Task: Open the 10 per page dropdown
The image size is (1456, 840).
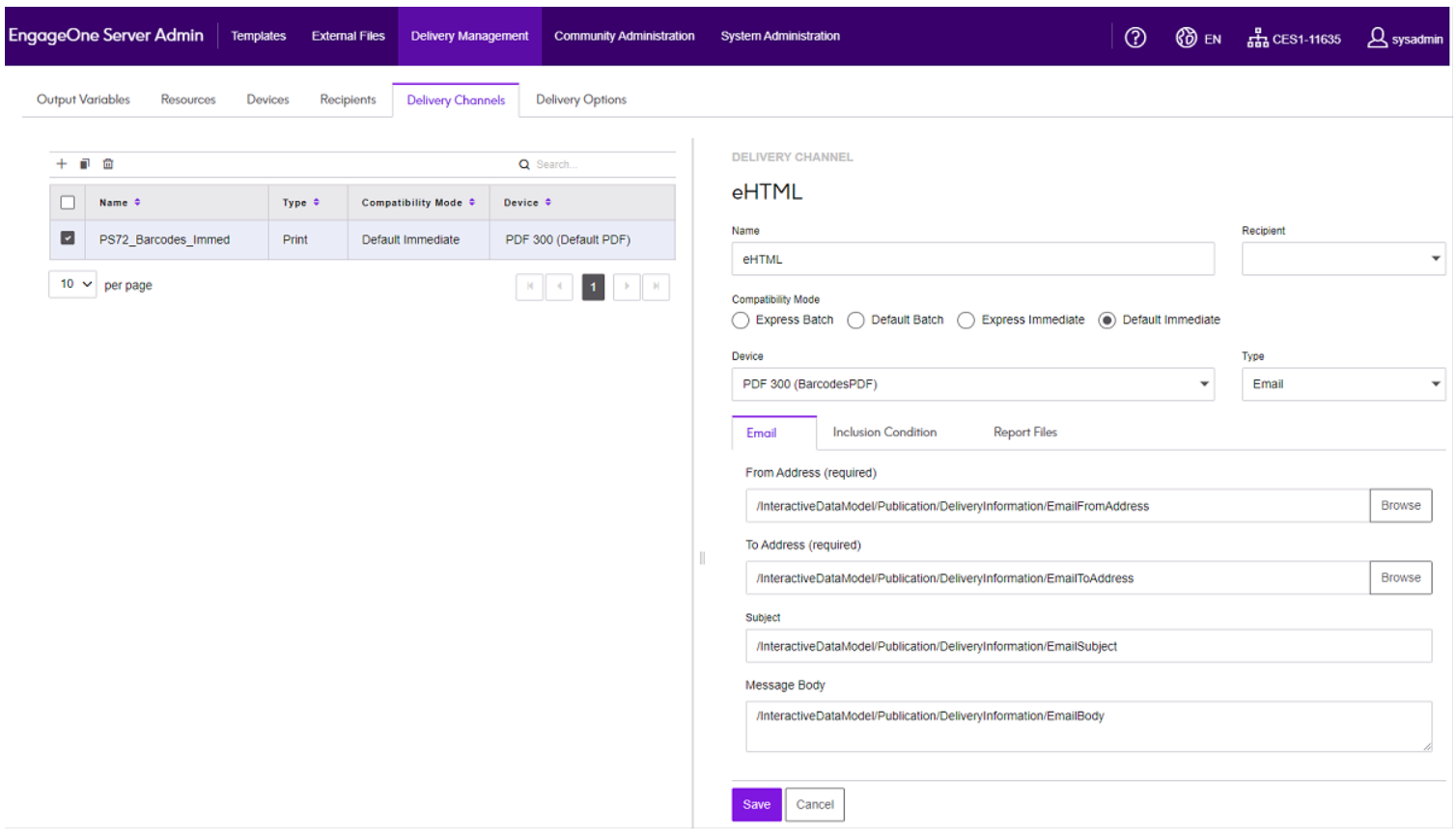Action: click(x=73, y=284)
